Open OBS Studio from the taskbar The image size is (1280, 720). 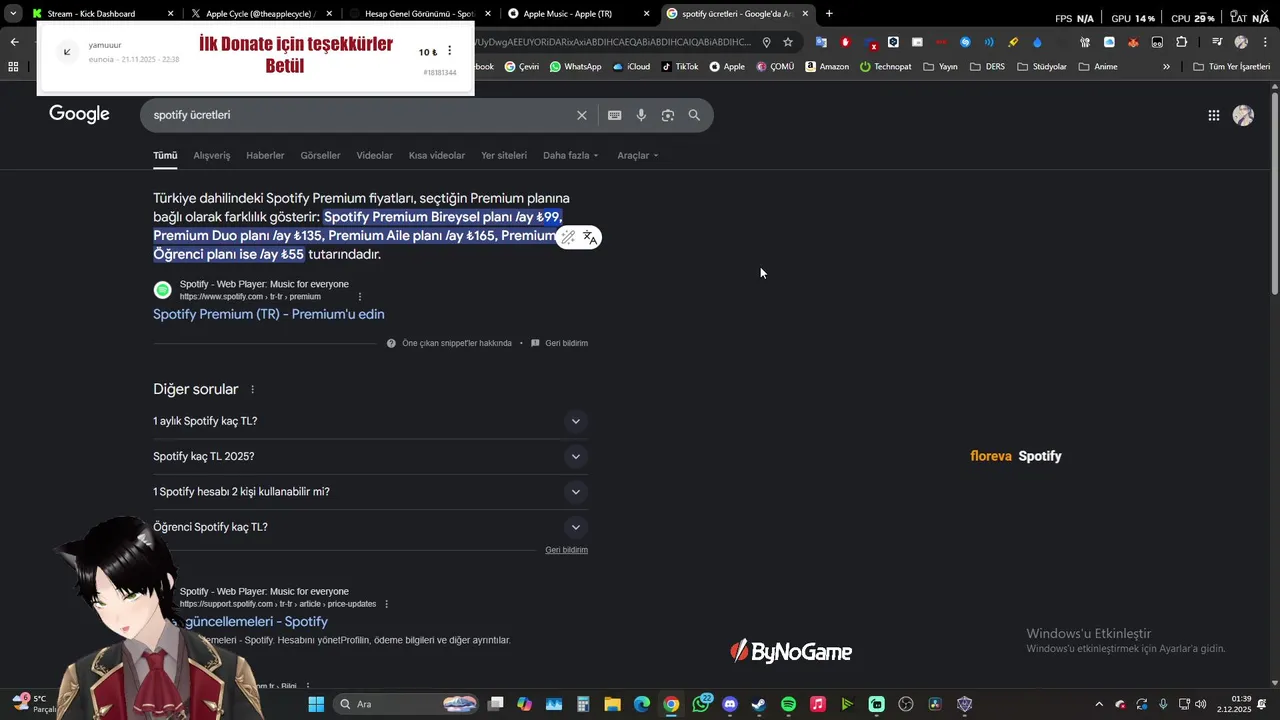906,704
